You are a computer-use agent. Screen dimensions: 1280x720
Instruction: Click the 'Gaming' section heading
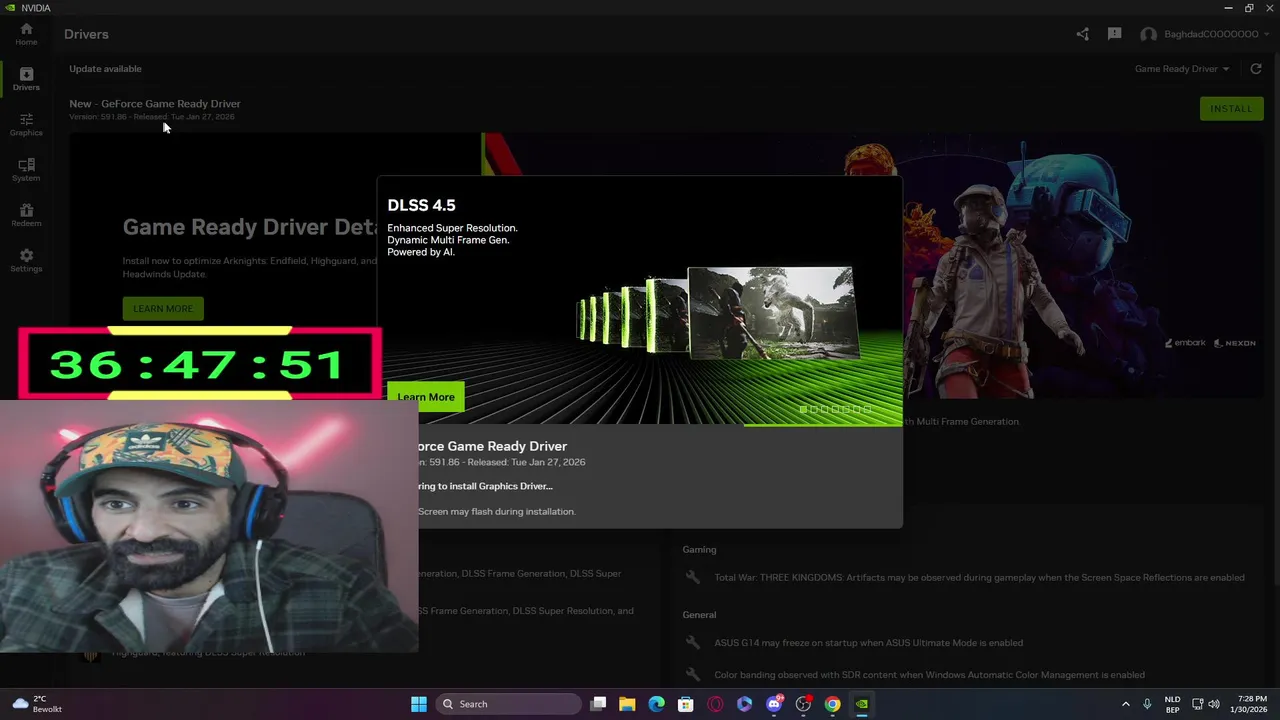[699, 549]
